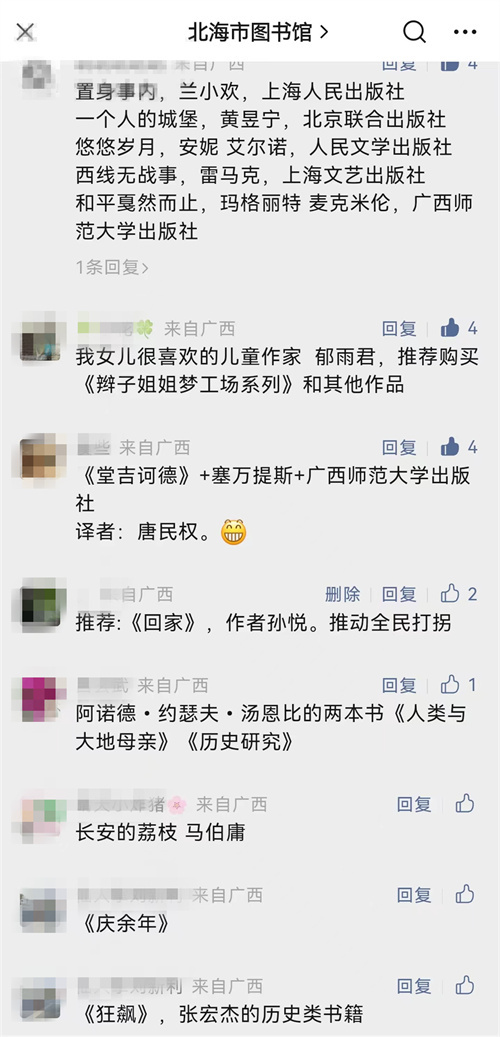Reply to the 长安的荔枝 comment
This screenshot has height=1037, width=500.
pos(414,804)
